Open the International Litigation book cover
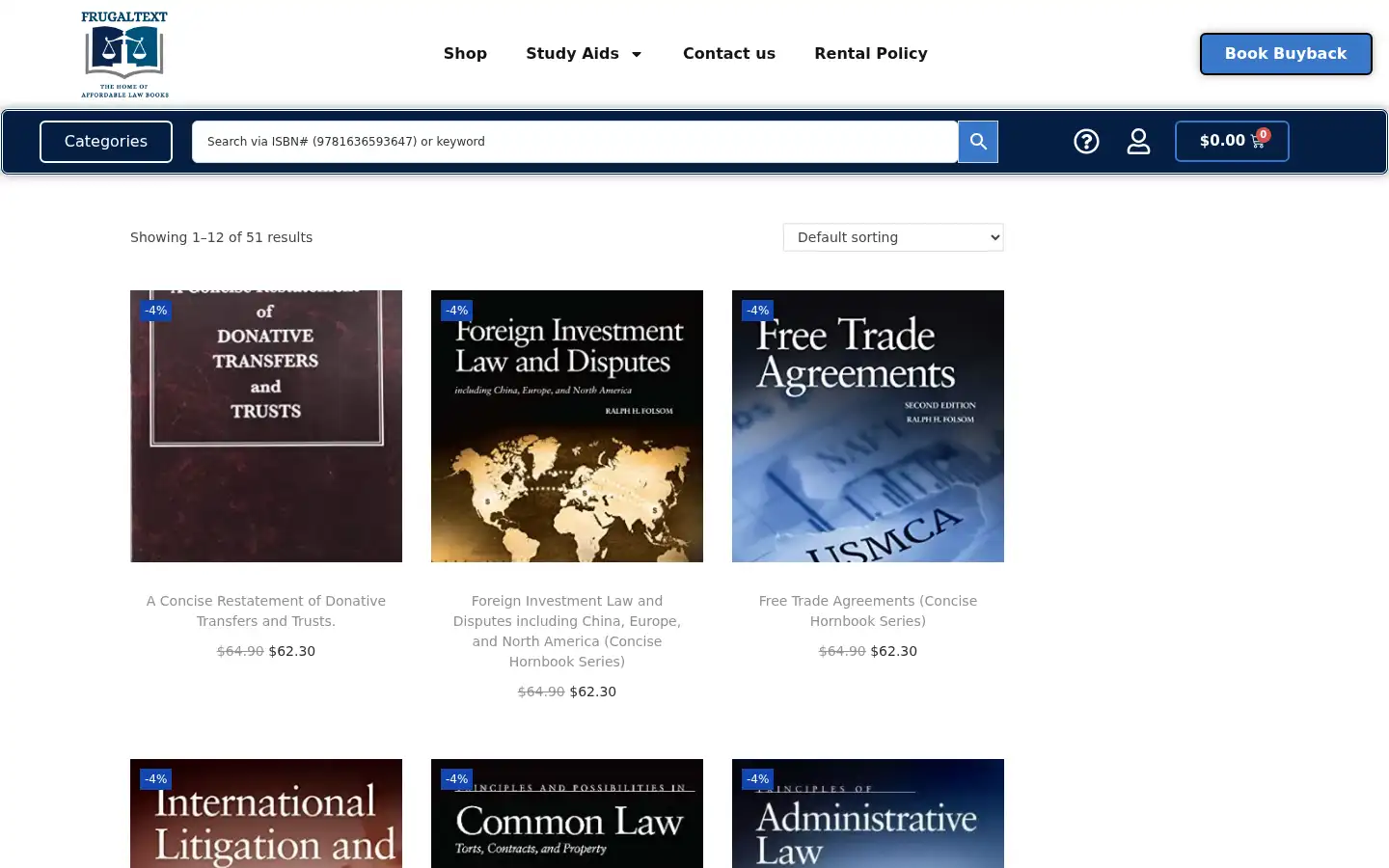Viewport: 1389px width, 868px height. (x=266, y=813)
